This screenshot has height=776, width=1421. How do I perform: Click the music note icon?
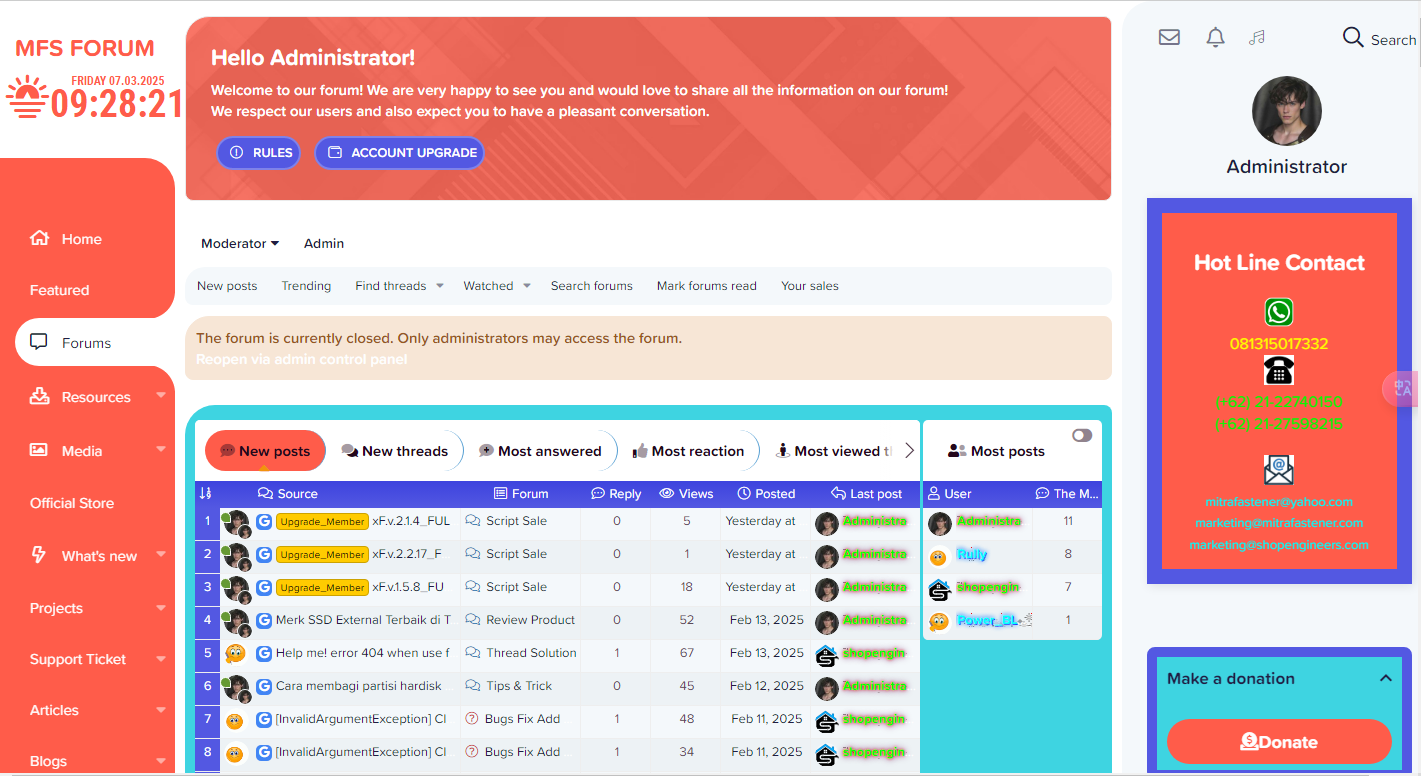click(x=1257, y=37)
